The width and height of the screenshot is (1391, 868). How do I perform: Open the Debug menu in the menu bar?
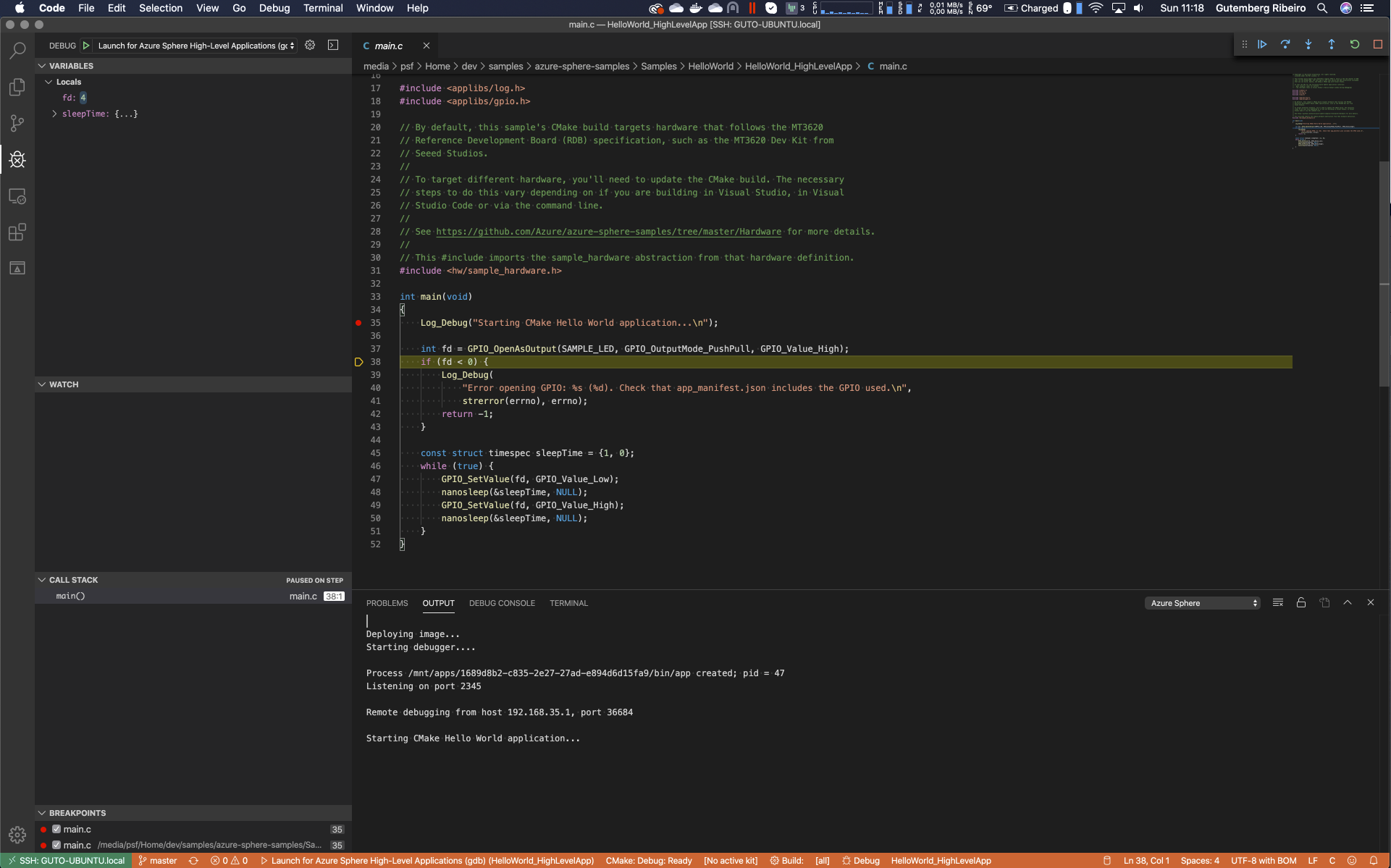click(x=274, y=8)
